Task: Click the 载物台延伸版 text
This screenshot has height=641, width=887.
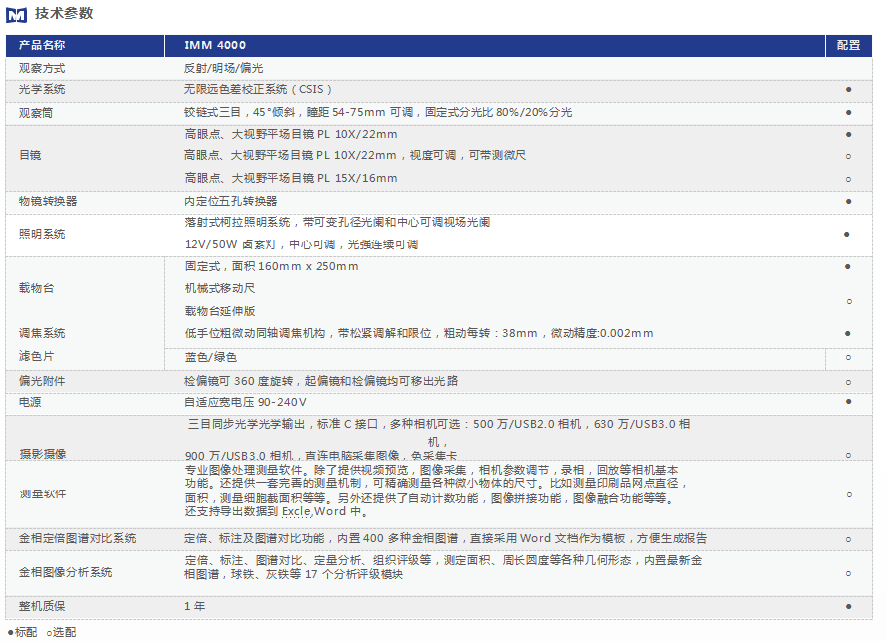Action: [220, 311]
